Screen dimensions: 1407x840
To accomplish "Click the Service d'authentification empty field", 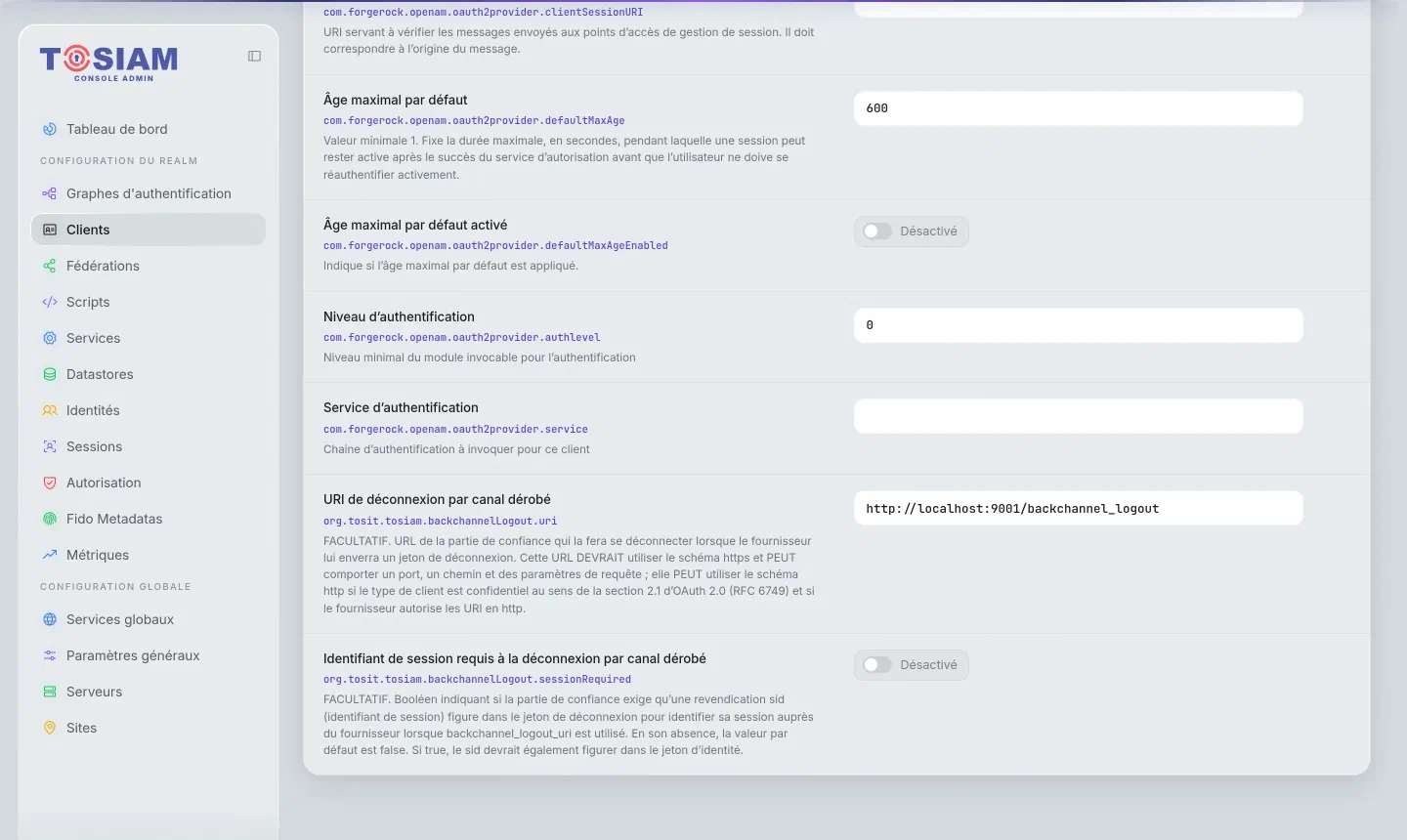I will click(1079, 416).
